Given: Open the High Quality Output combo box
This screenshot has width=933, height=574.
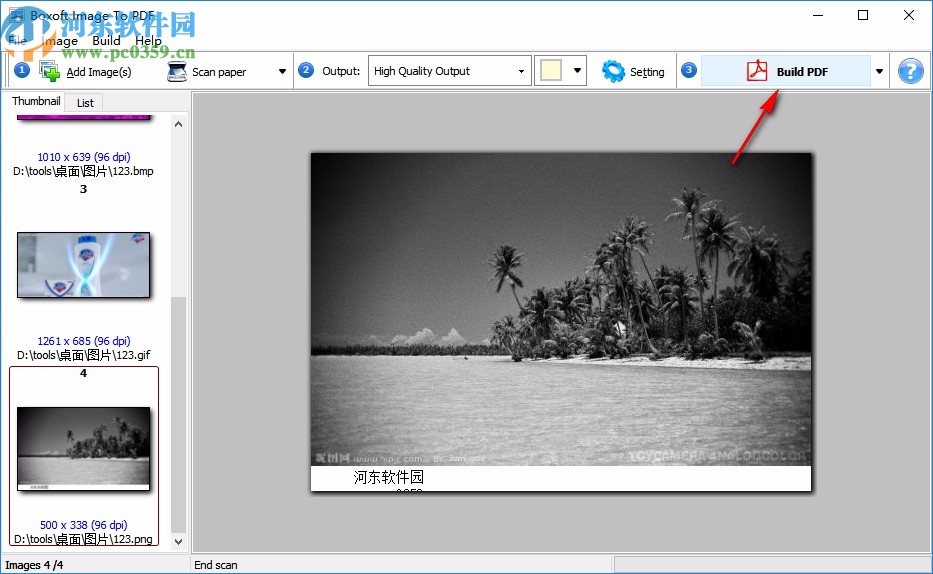Looking at the screenshot, I should point(449,71).
